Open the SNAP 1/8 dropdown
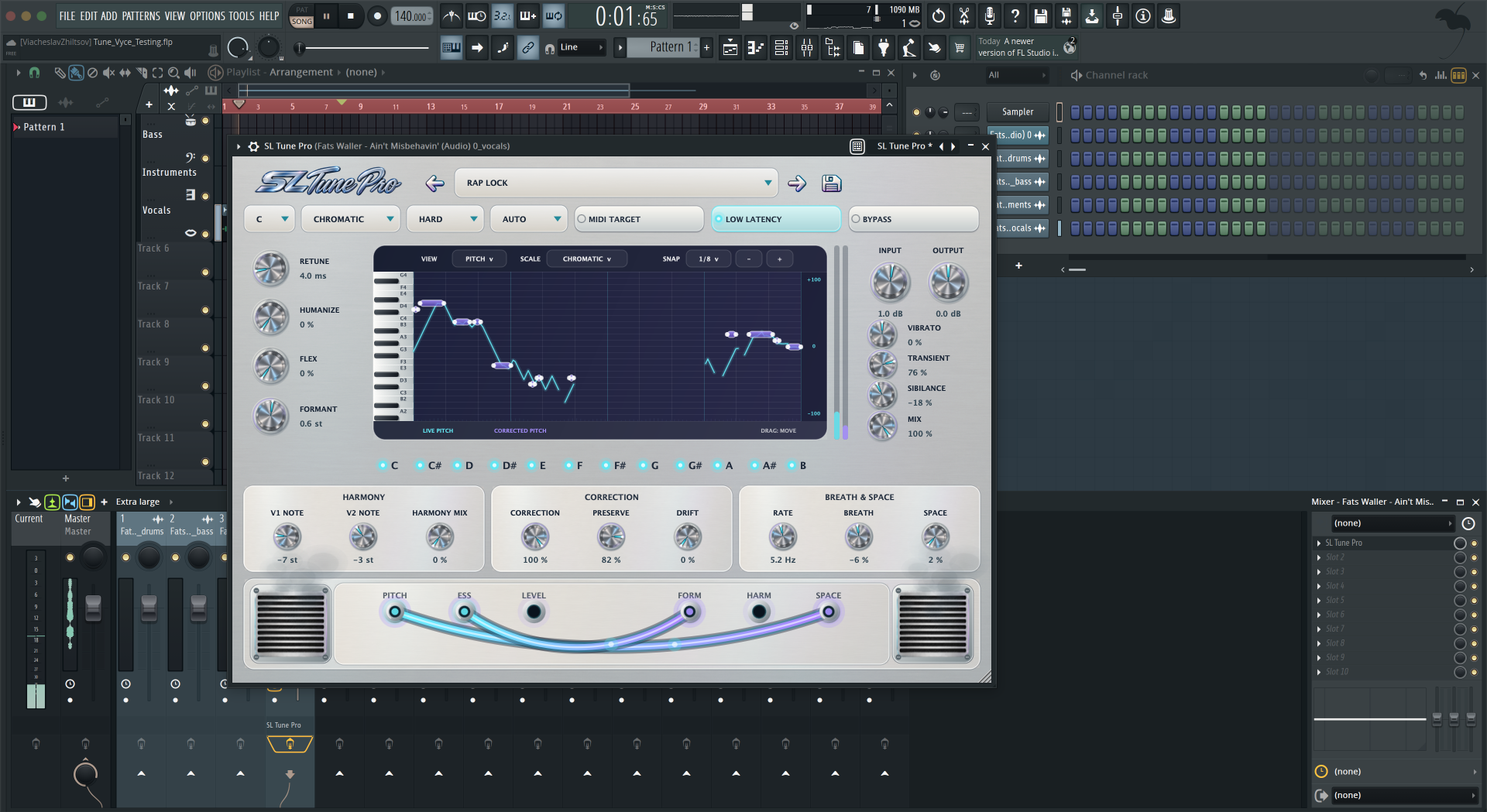 708,259
